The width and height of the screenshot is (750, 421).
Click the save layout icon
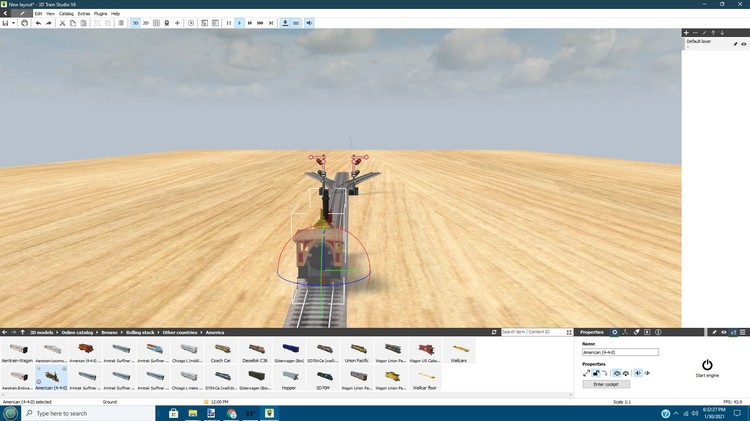(x=5, y=23)
